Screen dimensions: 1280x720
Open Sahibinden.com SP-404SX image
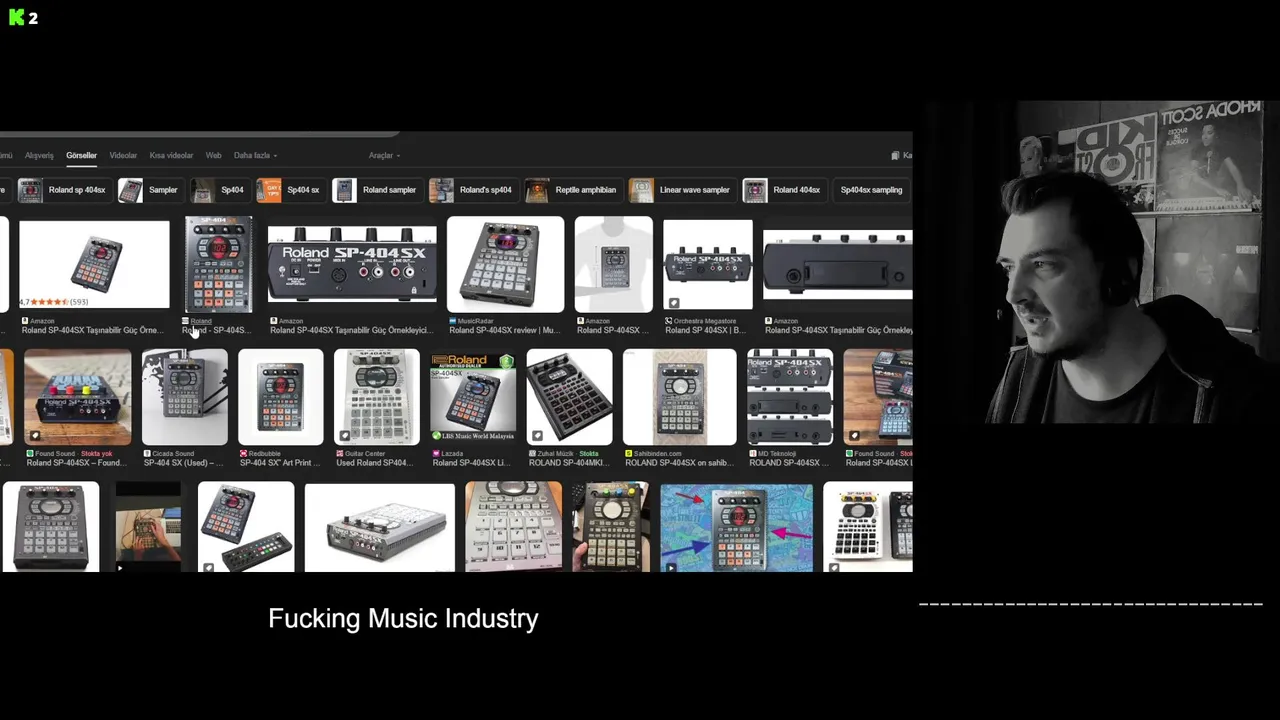coord(679,397)
